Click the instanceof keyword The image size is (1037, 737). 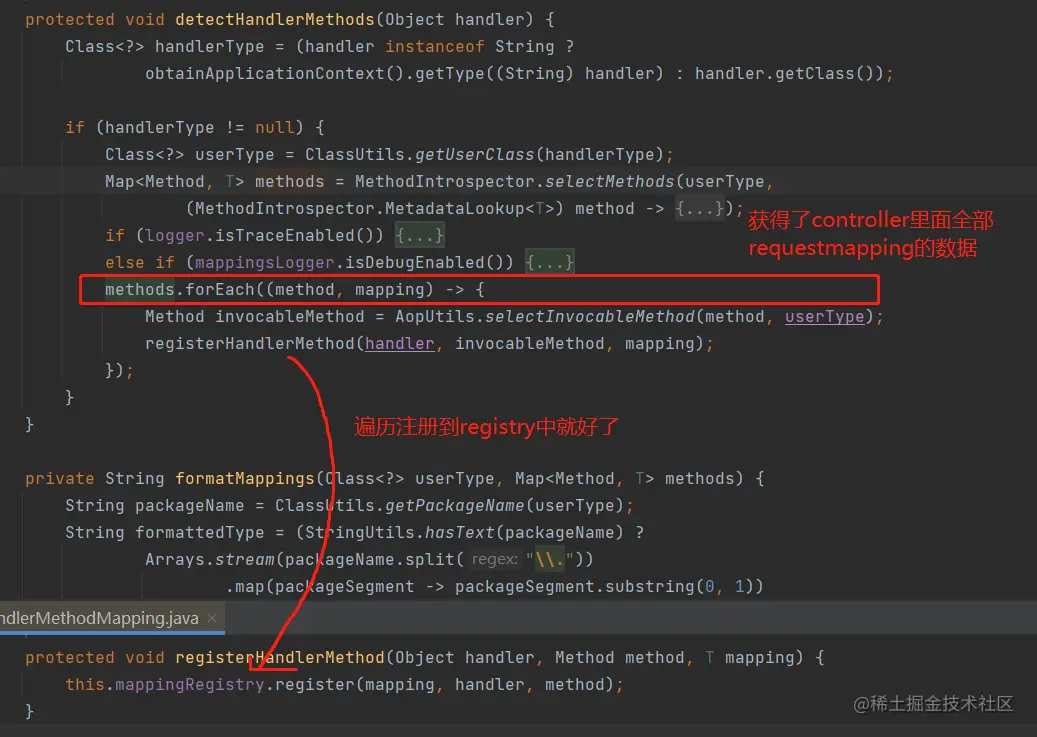tap(435, 46)
